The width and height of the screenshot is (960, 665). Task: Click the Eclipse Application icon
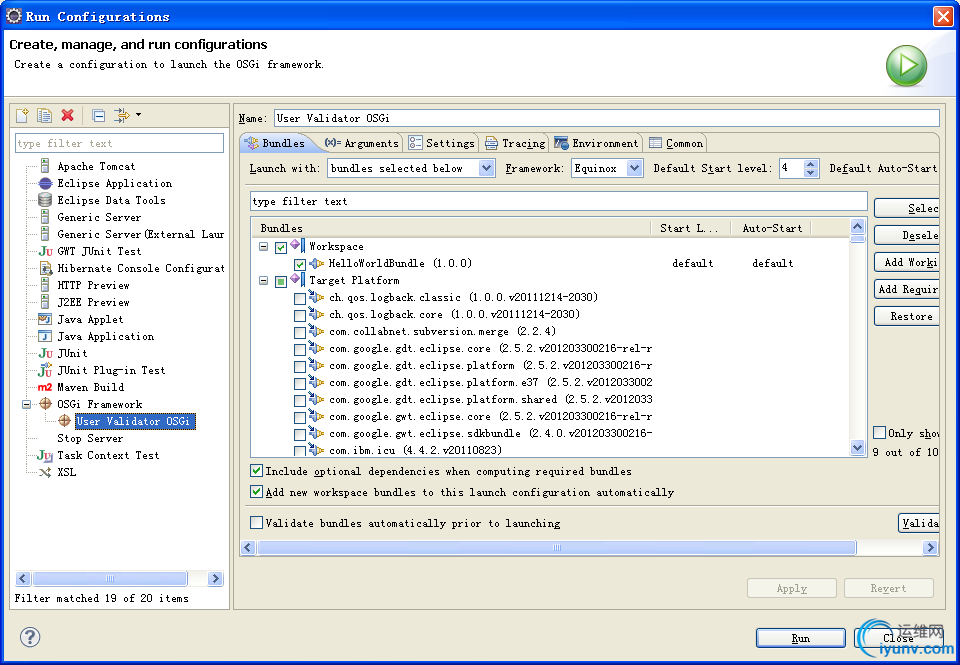click(45, 183)
